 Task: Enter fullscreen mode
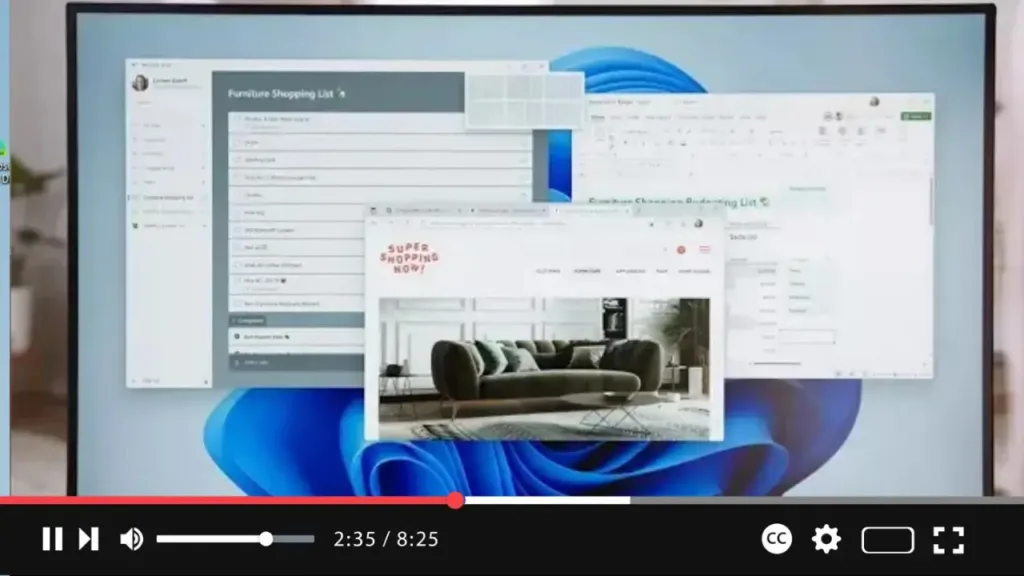tap(948, 539)
